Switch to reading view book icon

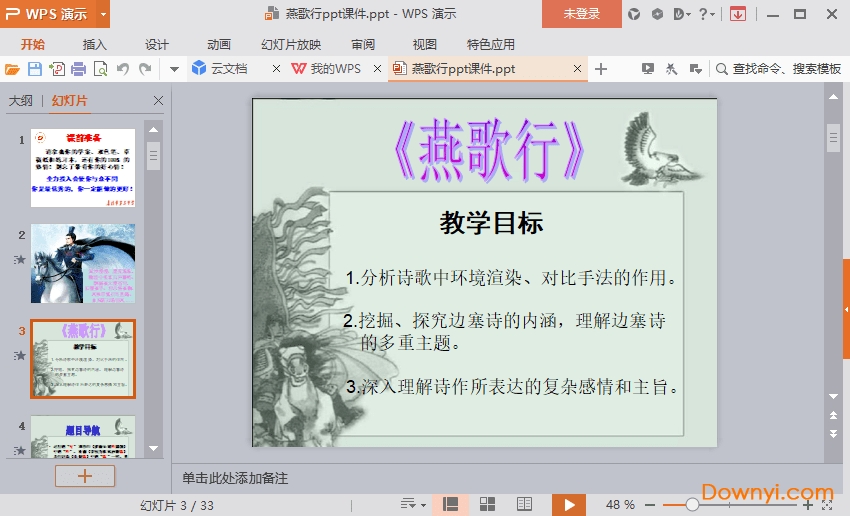[x=524, y=505]
